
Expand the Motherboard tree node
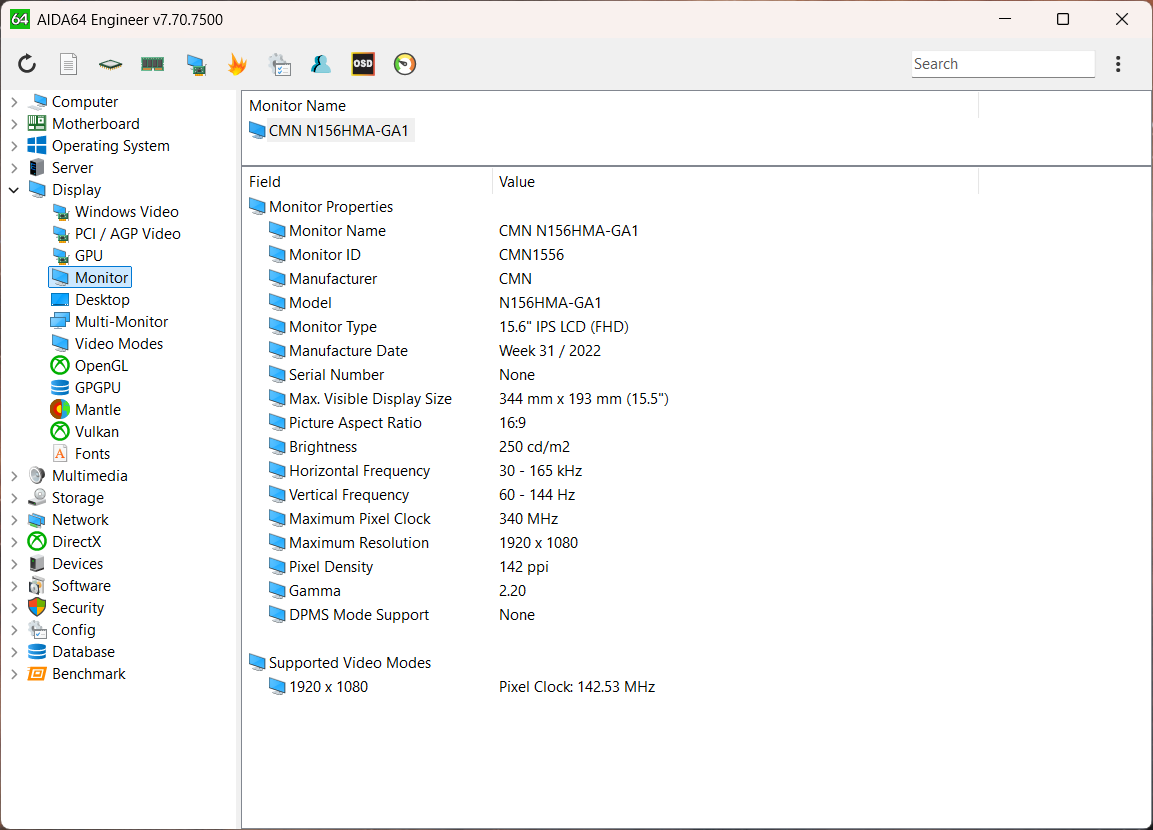point(14,124)
